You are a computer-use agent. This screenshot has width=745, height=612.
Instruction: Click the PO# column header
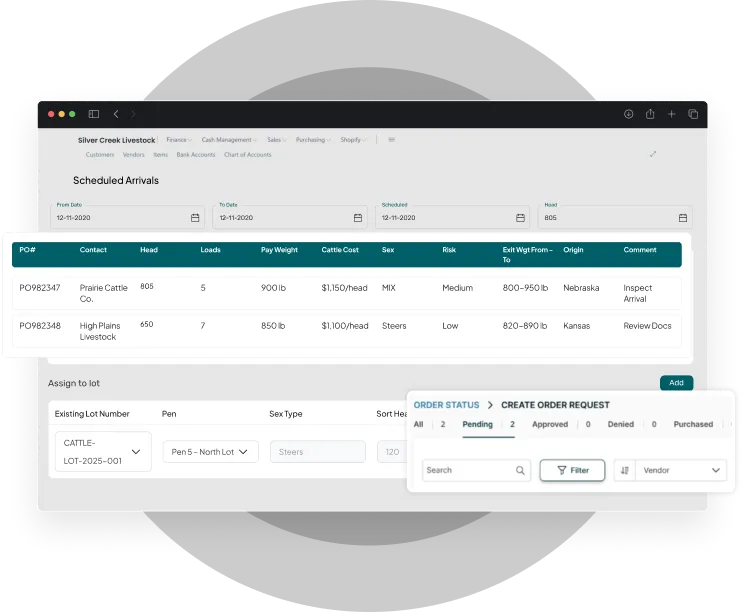[27, 250]
